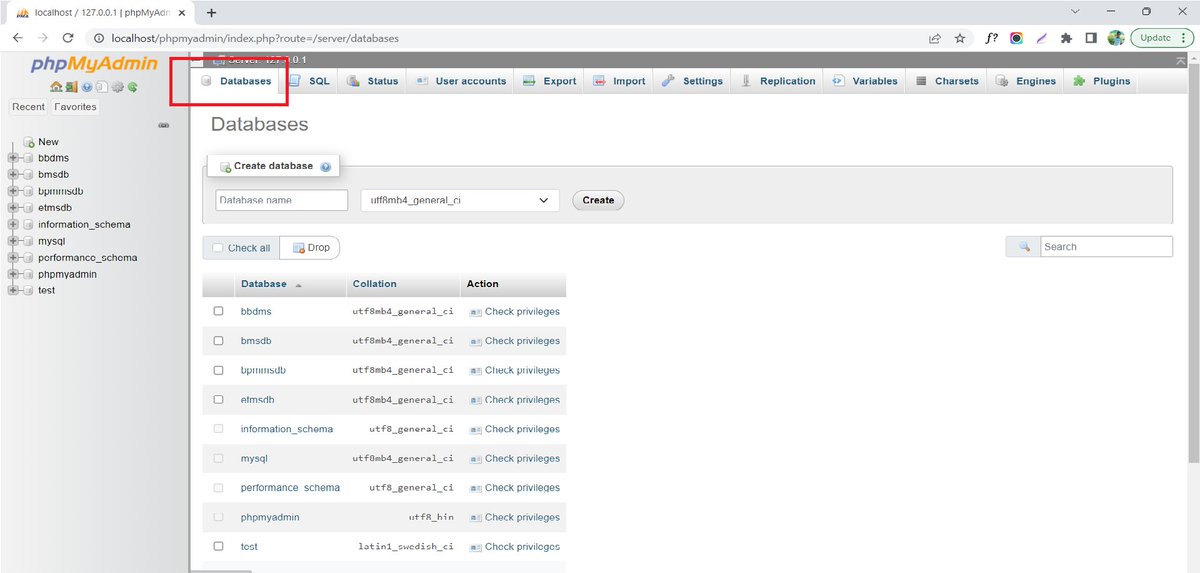Open the Status tab
This screenshot has width=1200, height=573.
click(x=372, y=81)
